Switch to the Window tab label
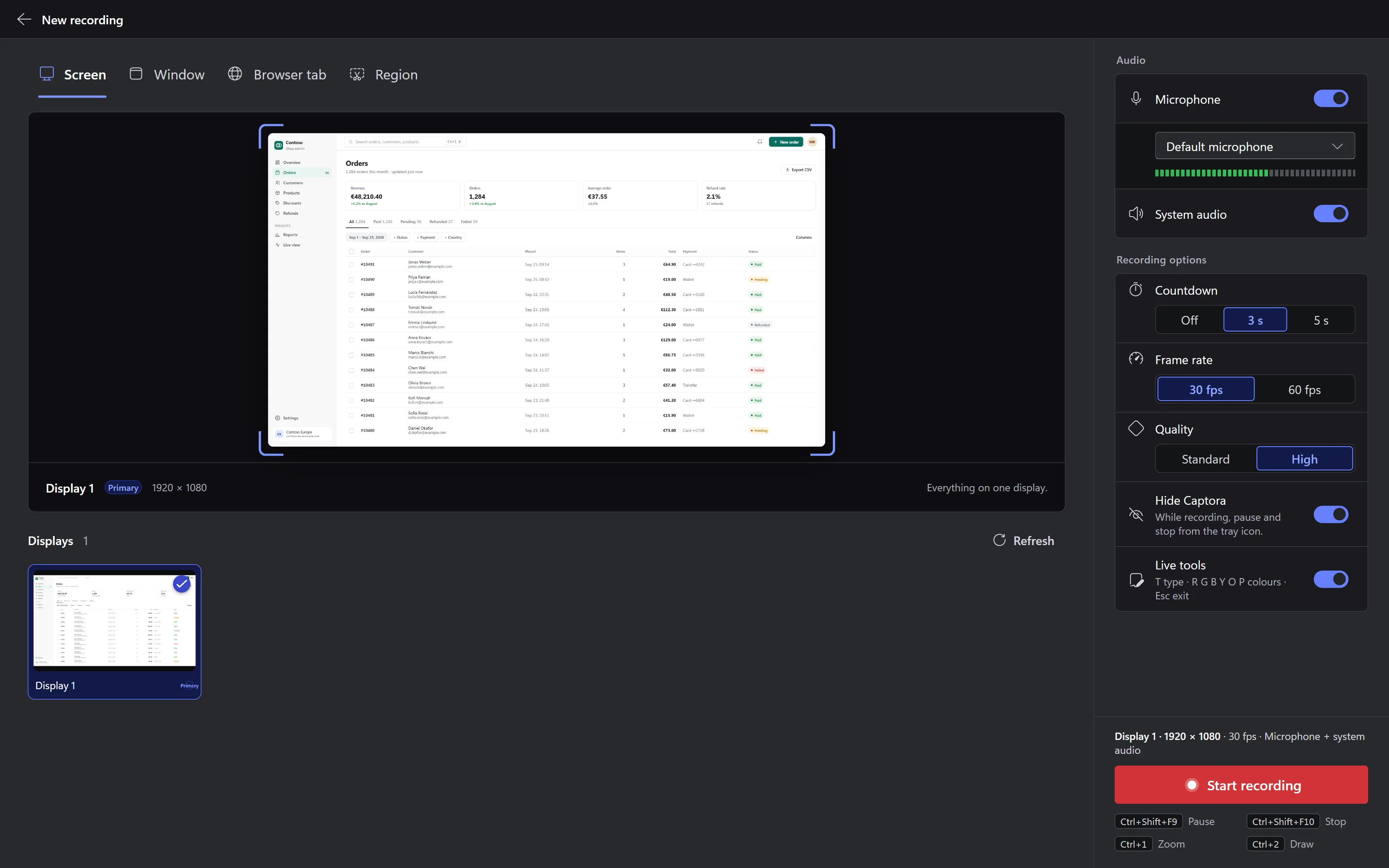This screenshot has height=868, width=1389. [x=179, y=75]
